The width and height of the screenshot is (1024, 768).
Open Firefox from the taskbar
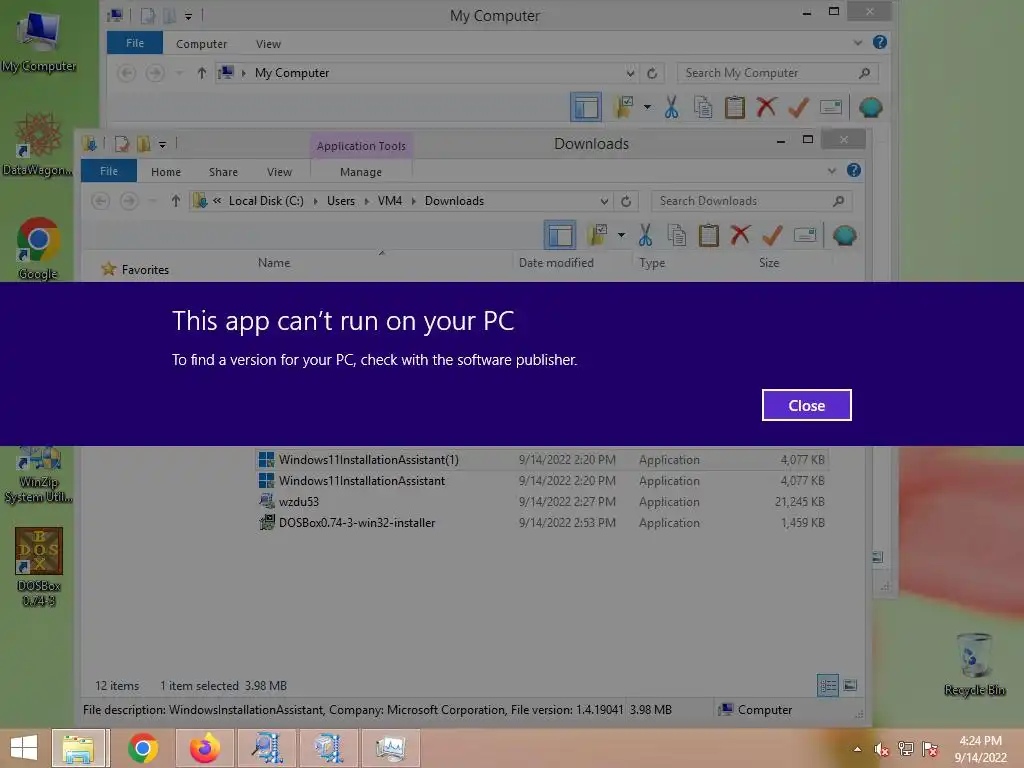point(204,748)
